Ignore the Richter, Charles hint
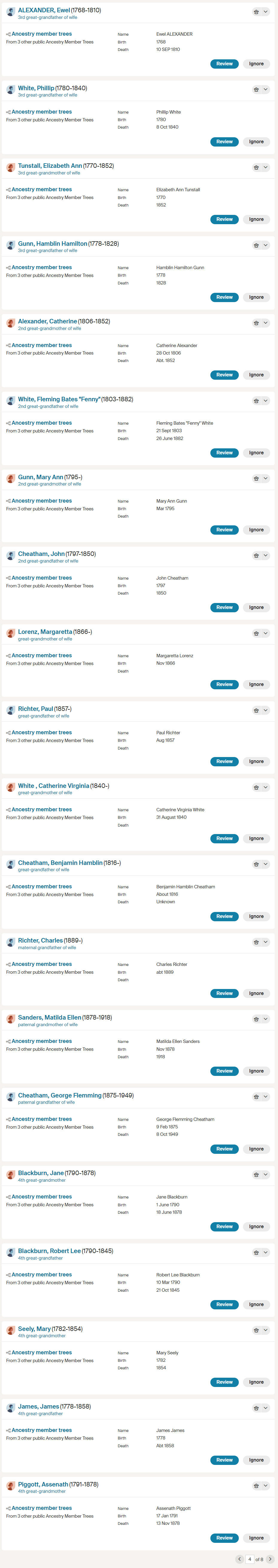The height and width of the screenshot is (1568, 278). coord(256,993)
